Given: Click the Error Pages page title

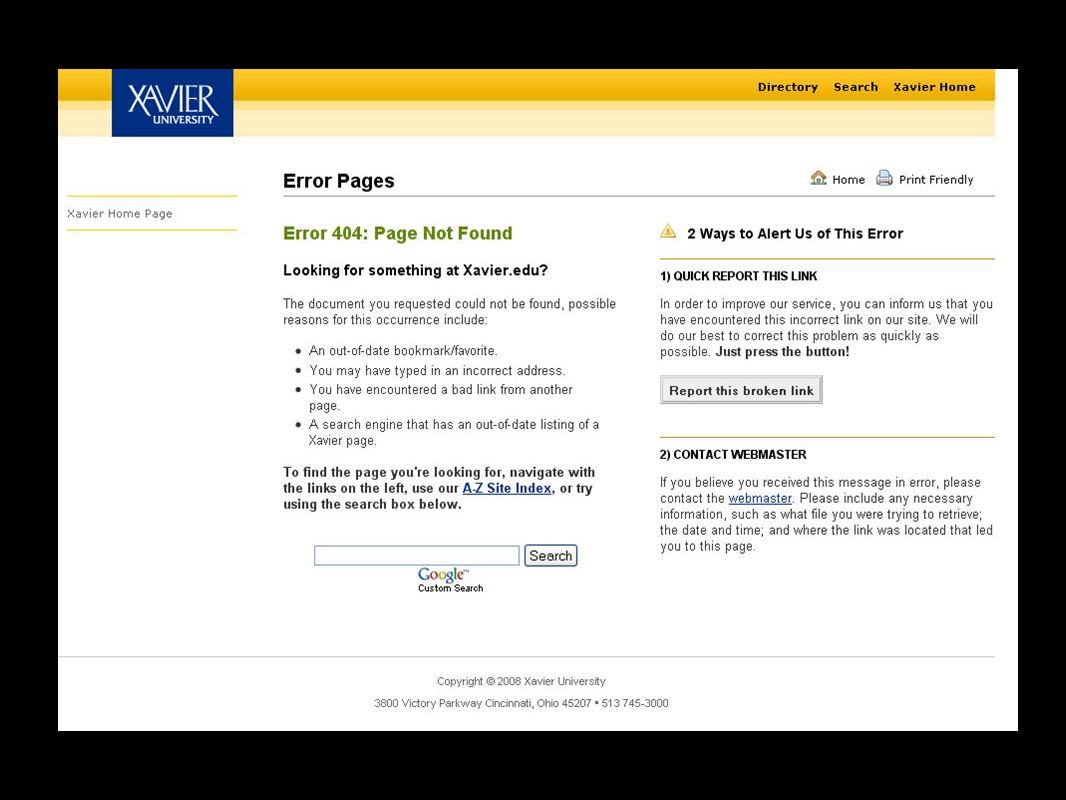Looking at the screenshot, I should click(339, 181).
